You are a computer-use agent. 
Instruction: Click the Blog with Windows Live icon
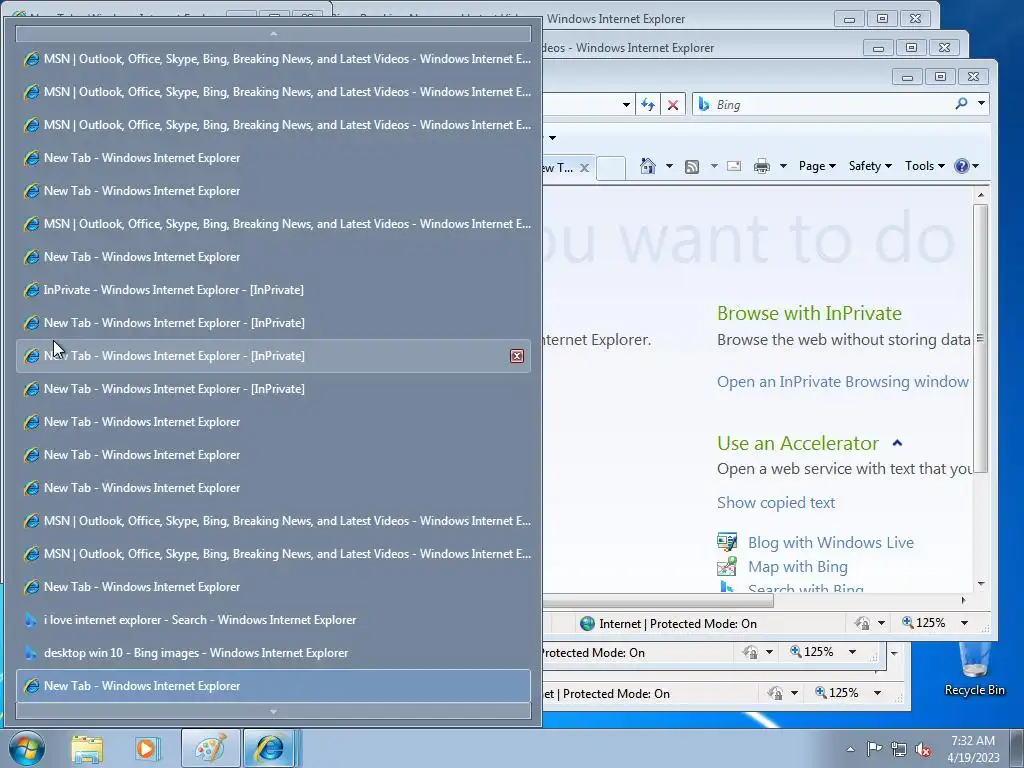(x=727, y=542)
